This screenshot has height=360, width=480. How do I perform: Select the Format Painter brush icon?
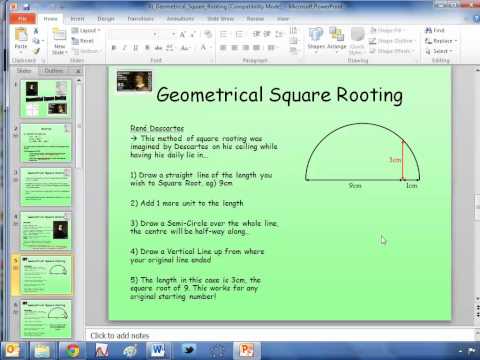36,51
